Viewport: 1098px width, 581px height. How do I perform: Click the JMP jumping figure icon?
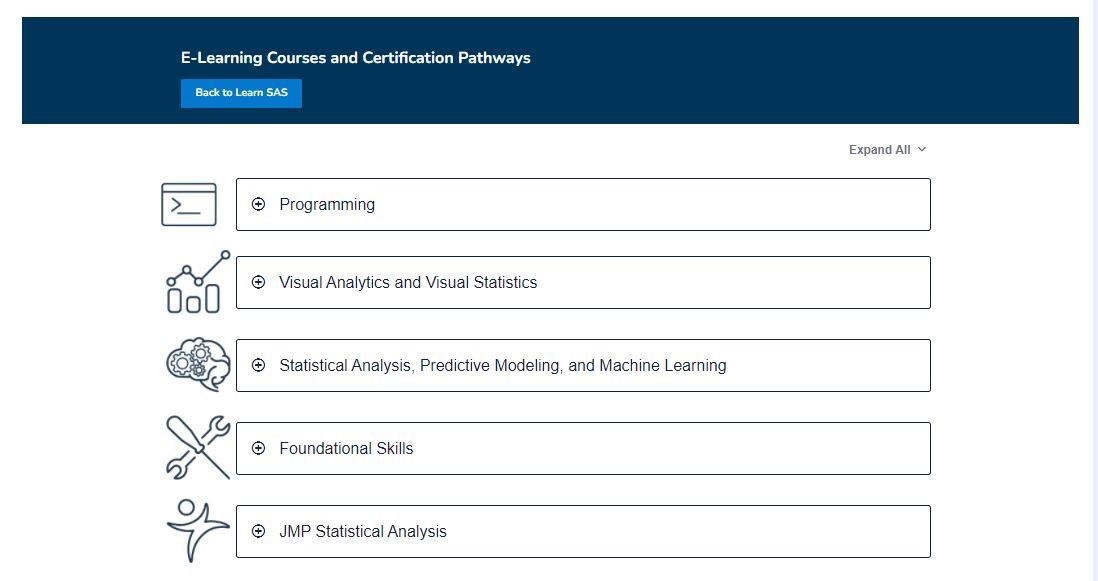[x=197, y=530]
